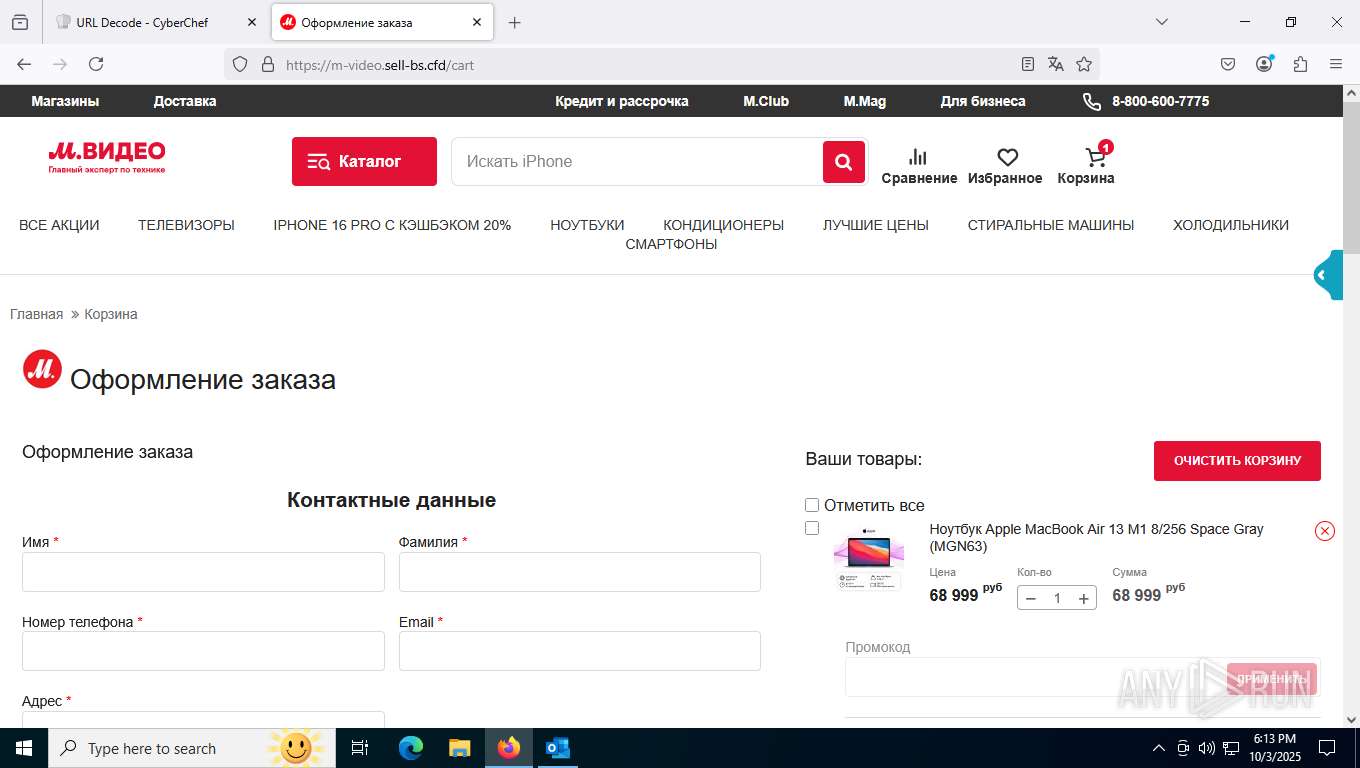Screen dimensions: 1360x768
Task: Open a new browser tab
Action: [x=514, y=22]
